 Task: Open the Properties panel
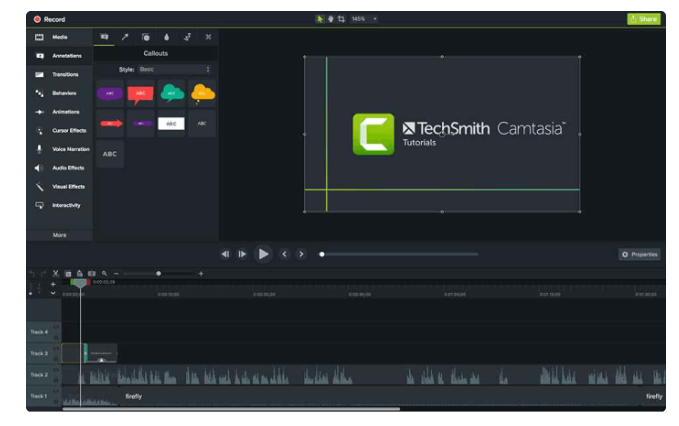pyautogui.click(x=639, y=254)
